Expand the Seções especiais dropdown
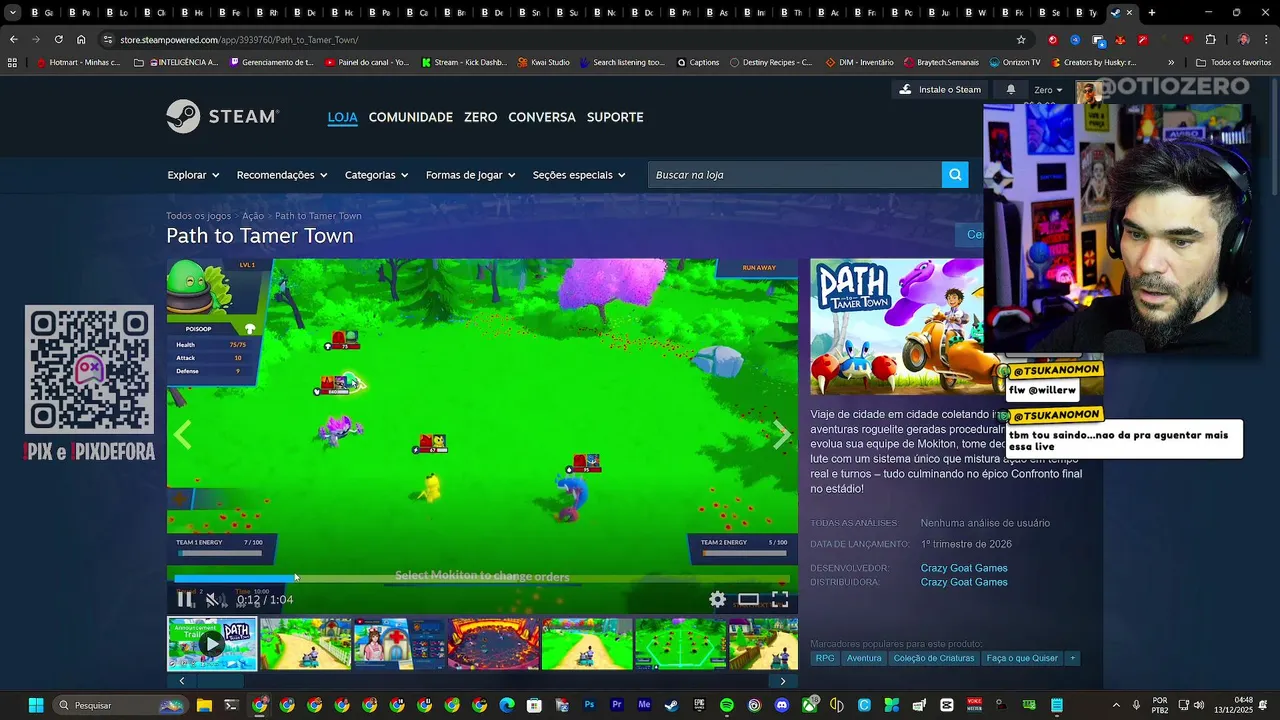The width and height of the screenshot is (1280, 720). (579, 175)
